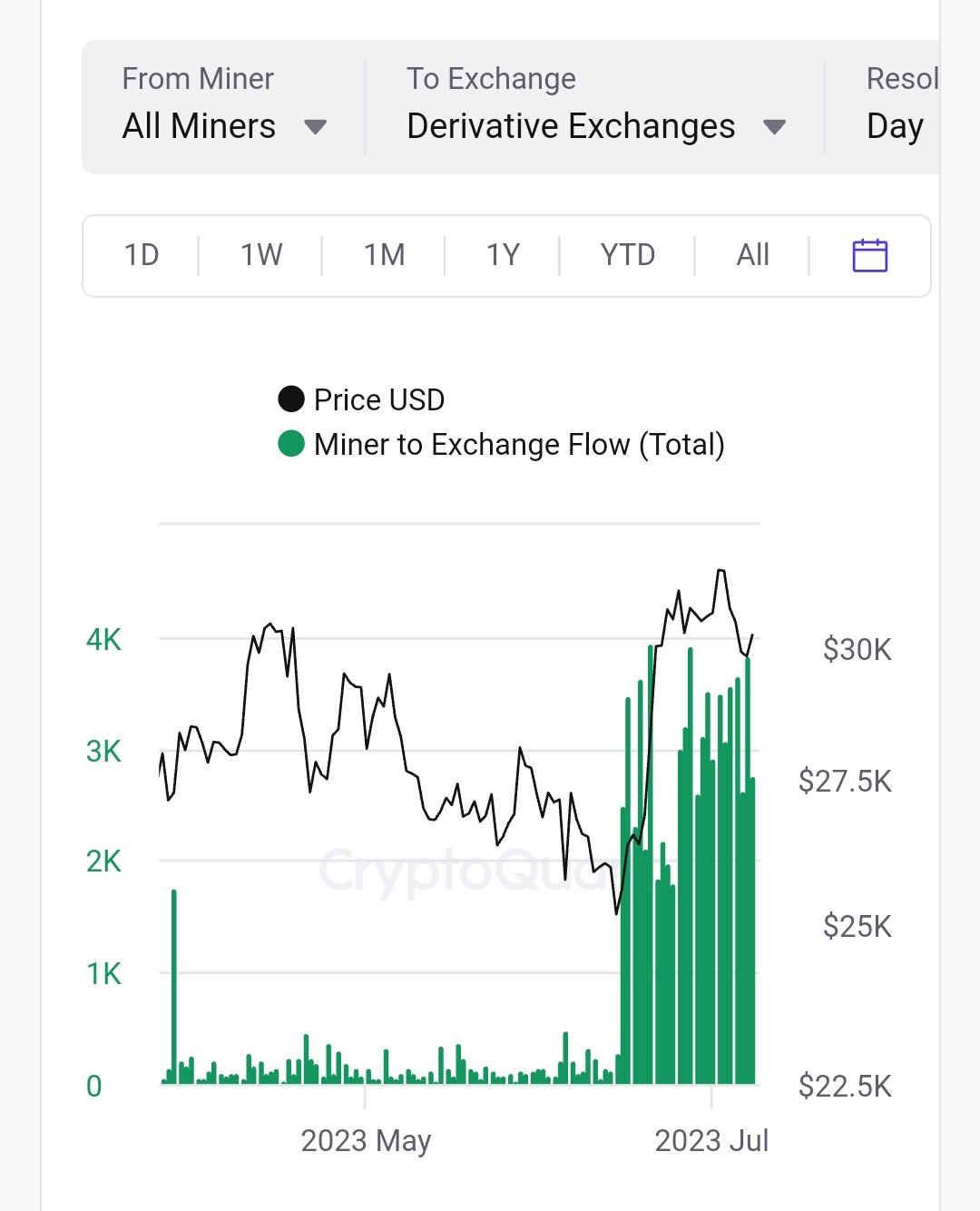980x1211 pixels.
Task: Select the 1D time range
Action: tap(142, 255)
